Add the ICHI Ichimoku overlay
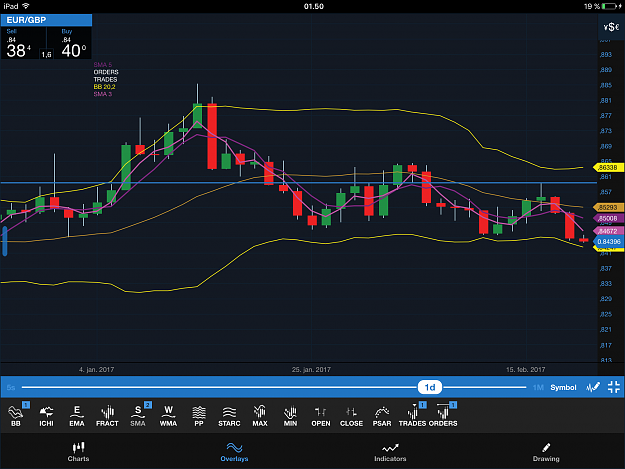 (46, 416)
